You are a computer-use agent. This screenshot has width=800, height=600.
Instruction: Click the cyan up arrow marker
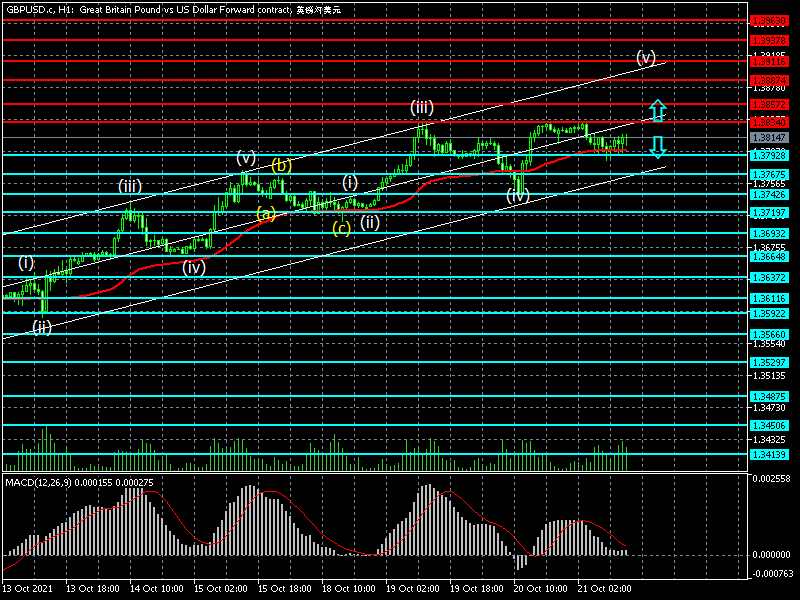[x=656, y=110]
